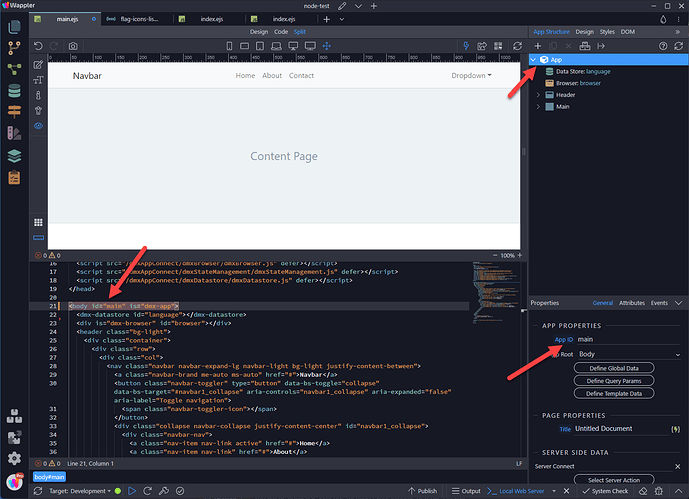
Task: Click the Select Server Action button
Action: tap(614, 480)
